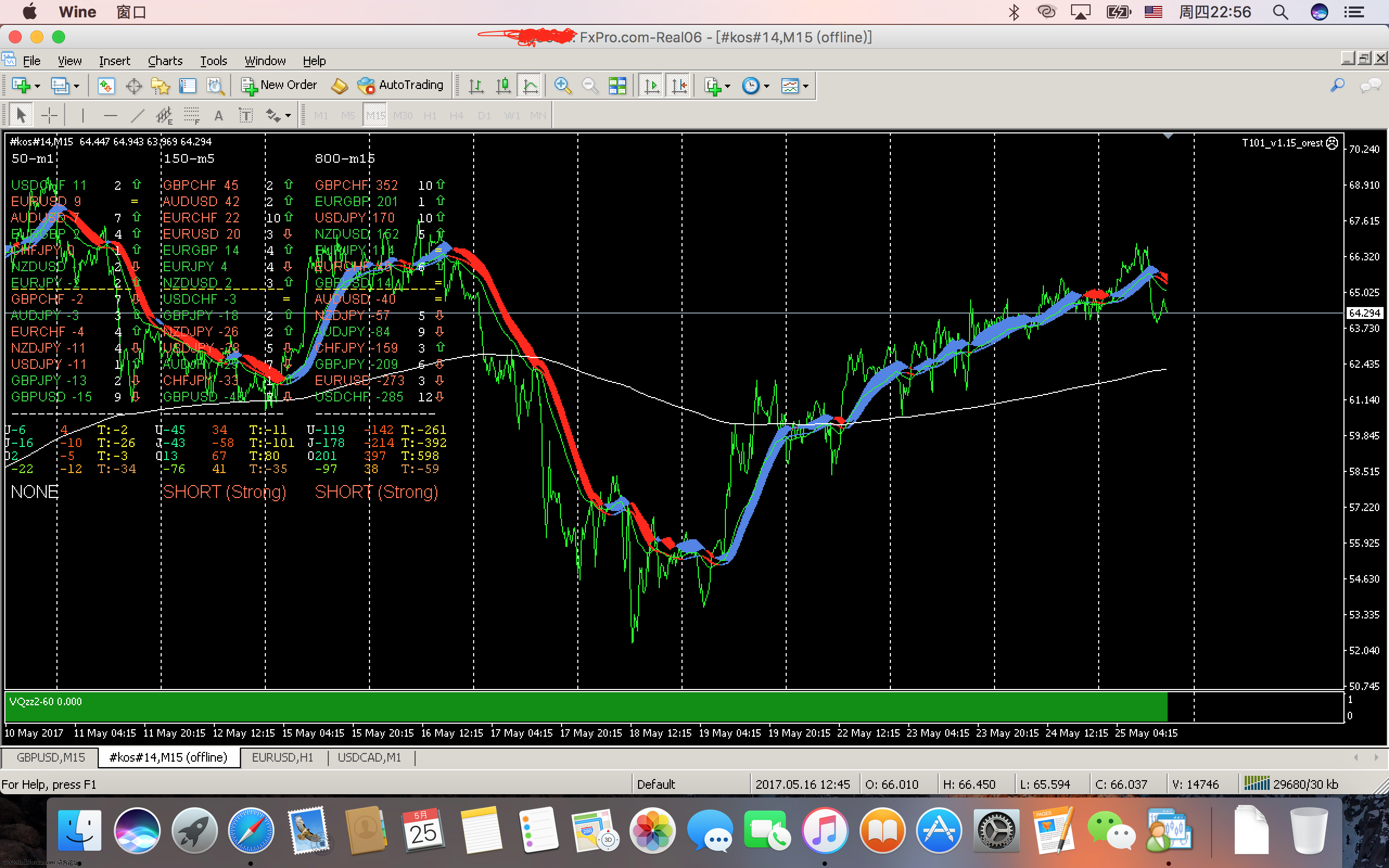Expand the Indicators dropdown arrow

click(728, 86)
